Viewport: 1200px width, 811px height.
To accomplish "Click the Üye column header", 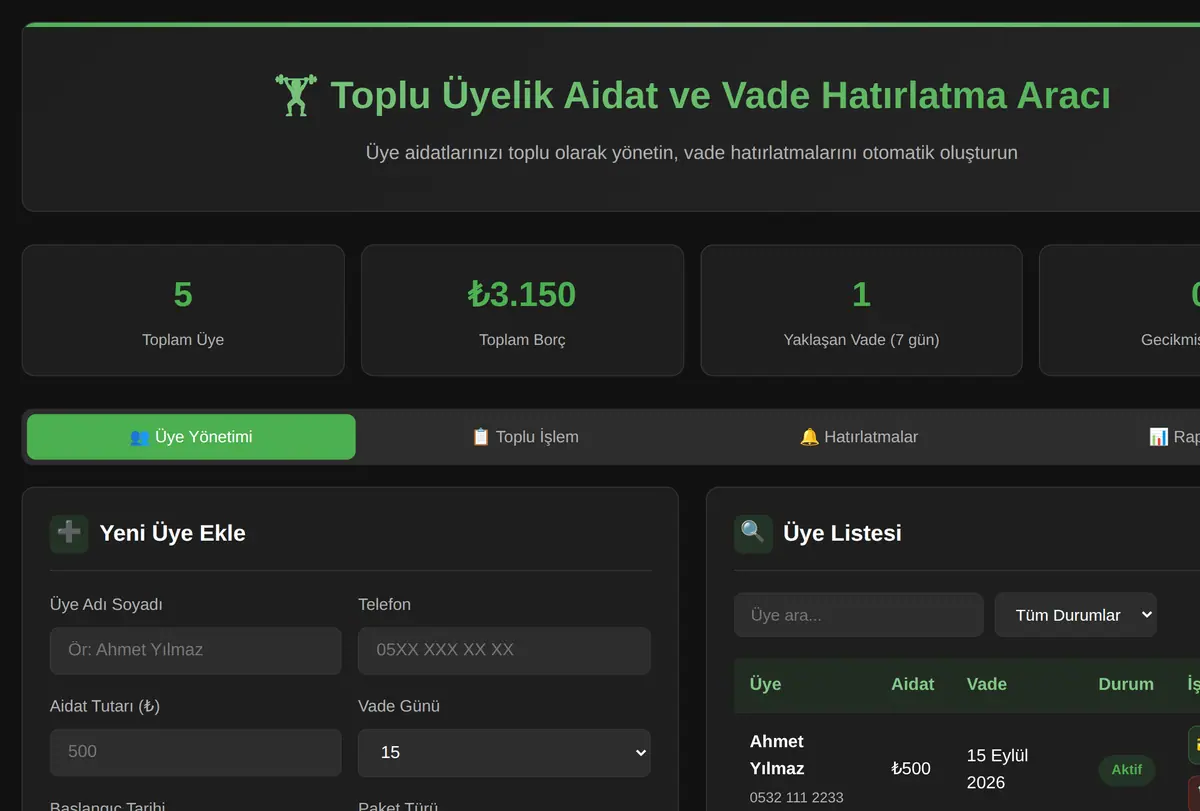I will (x=766, y=685).
